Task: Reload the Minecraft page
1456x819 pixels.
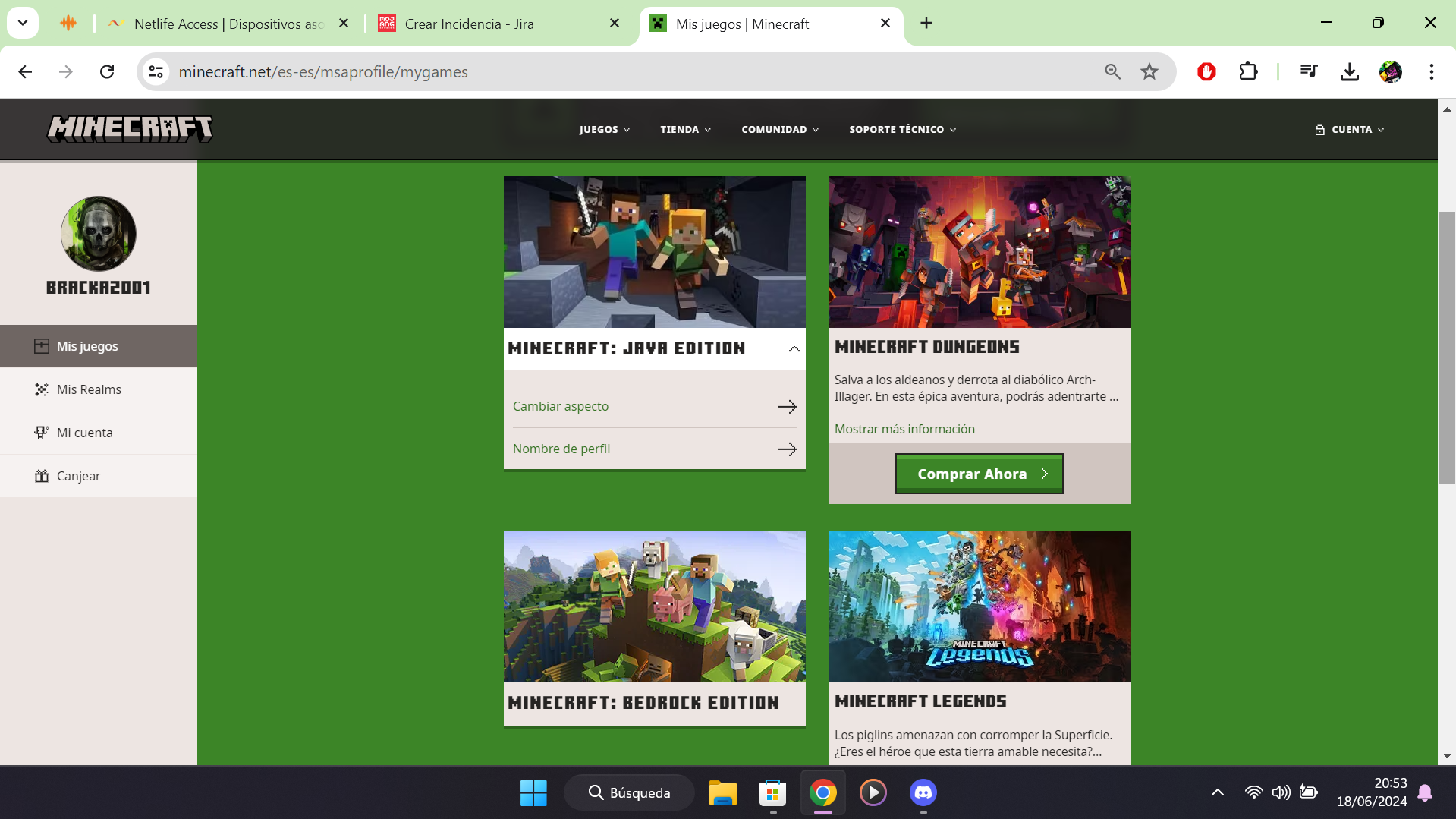Action: (x=107, y=72)
